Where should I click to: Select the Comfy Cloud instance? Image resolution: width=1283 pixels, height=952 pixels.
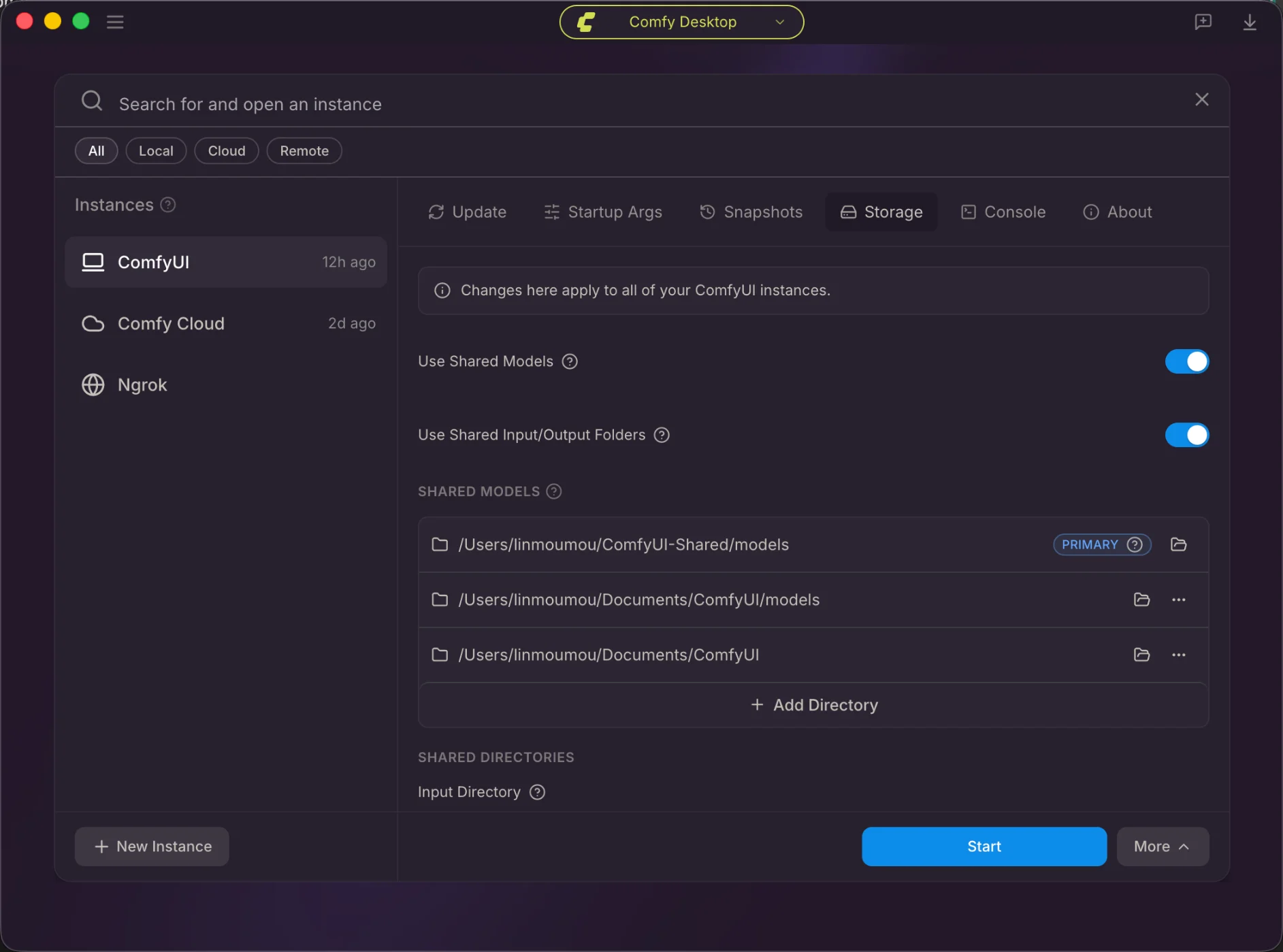[x=226, y=323]
